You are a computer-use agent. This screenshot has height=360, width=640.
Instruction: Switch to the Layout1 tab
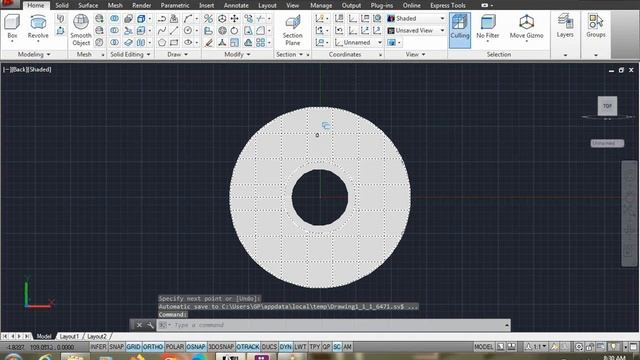point(69,336)
